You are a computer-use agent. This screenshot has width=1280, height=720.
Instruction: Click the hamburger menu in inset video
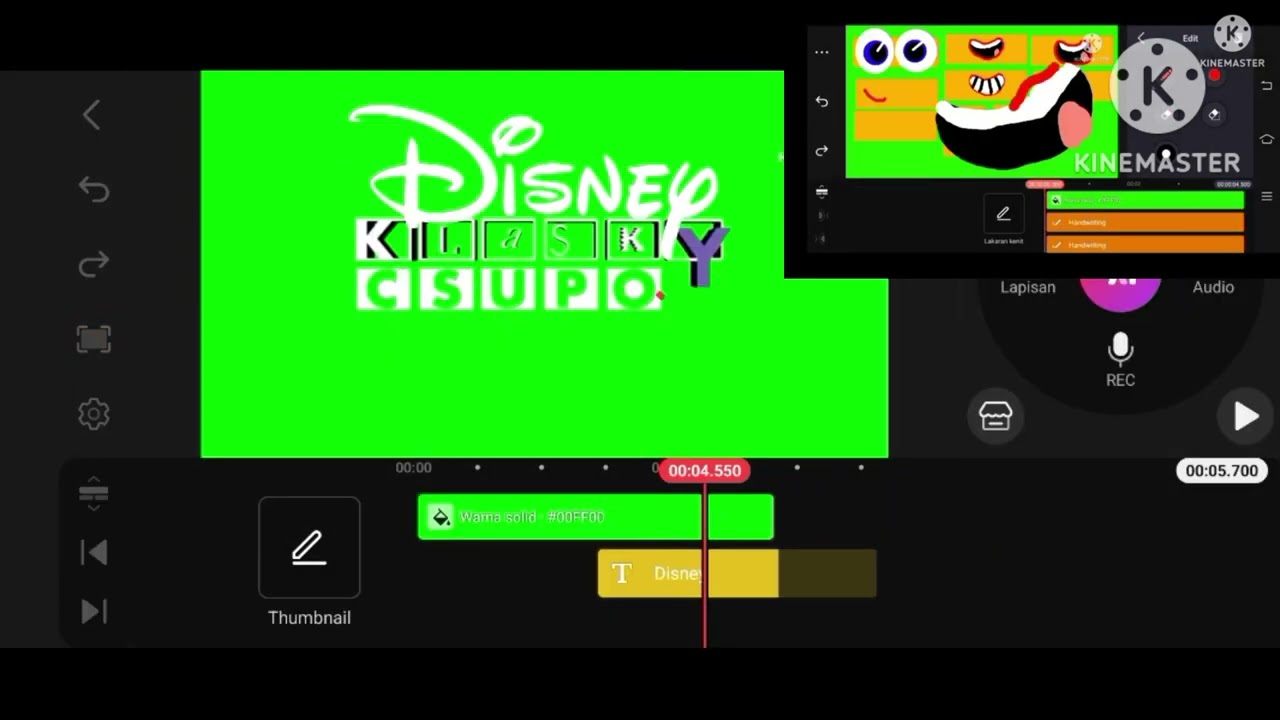pos(1267,197)
